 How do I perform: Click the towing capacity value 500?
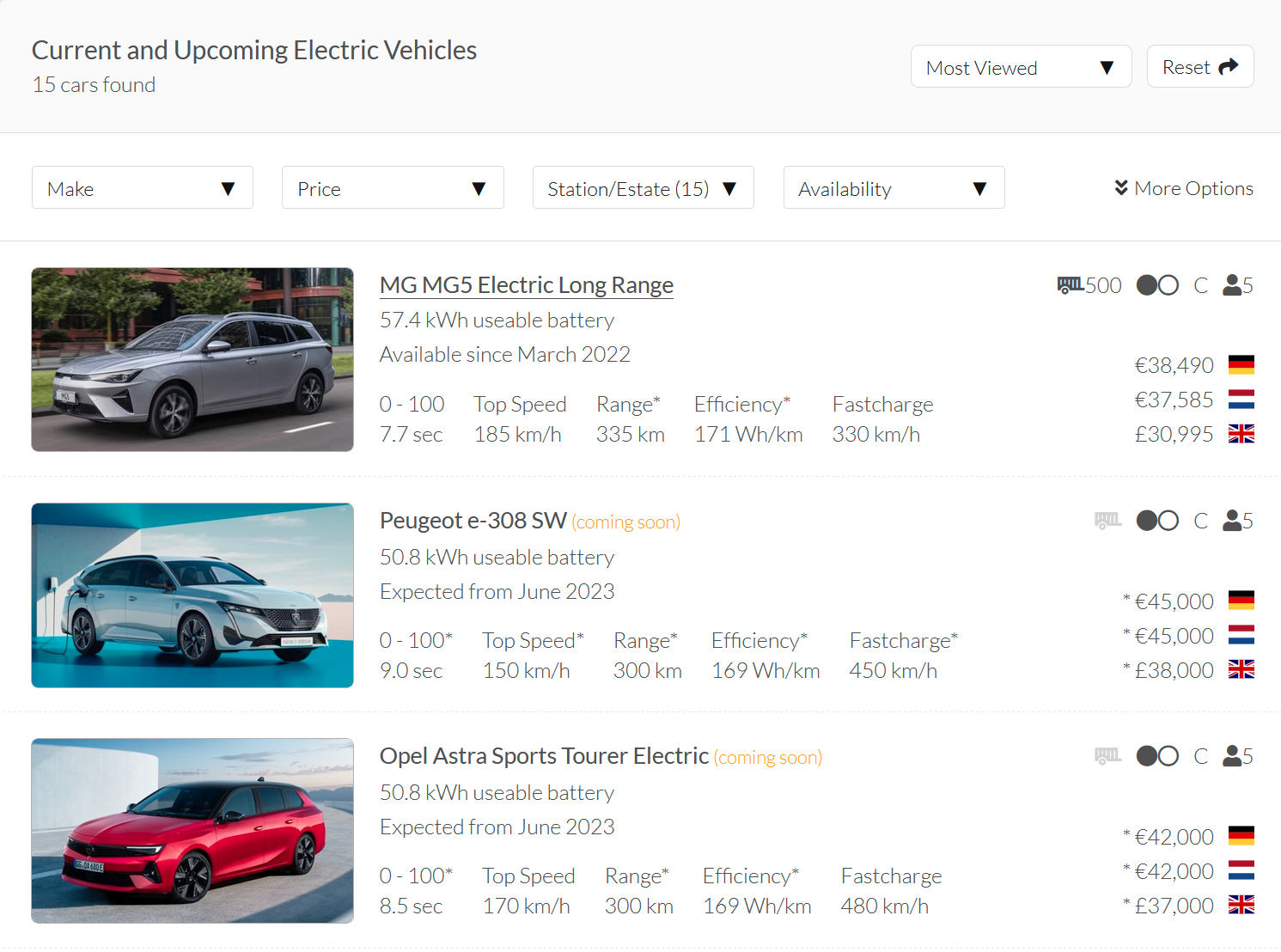click(x=1103, y=285)
